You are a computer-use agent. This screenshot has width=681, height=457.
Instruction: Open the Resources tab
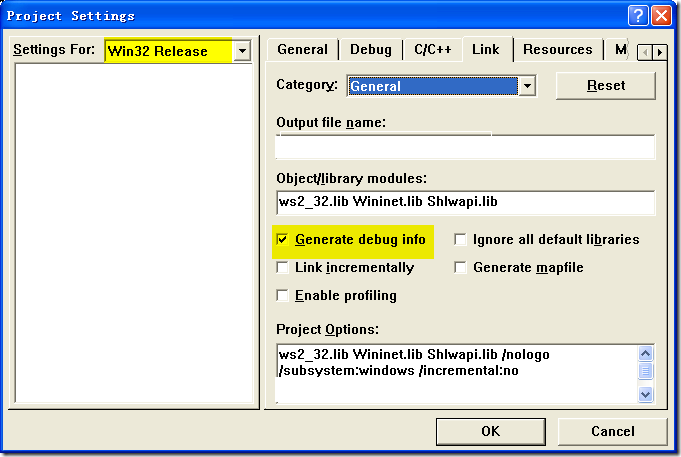point(557,50)
